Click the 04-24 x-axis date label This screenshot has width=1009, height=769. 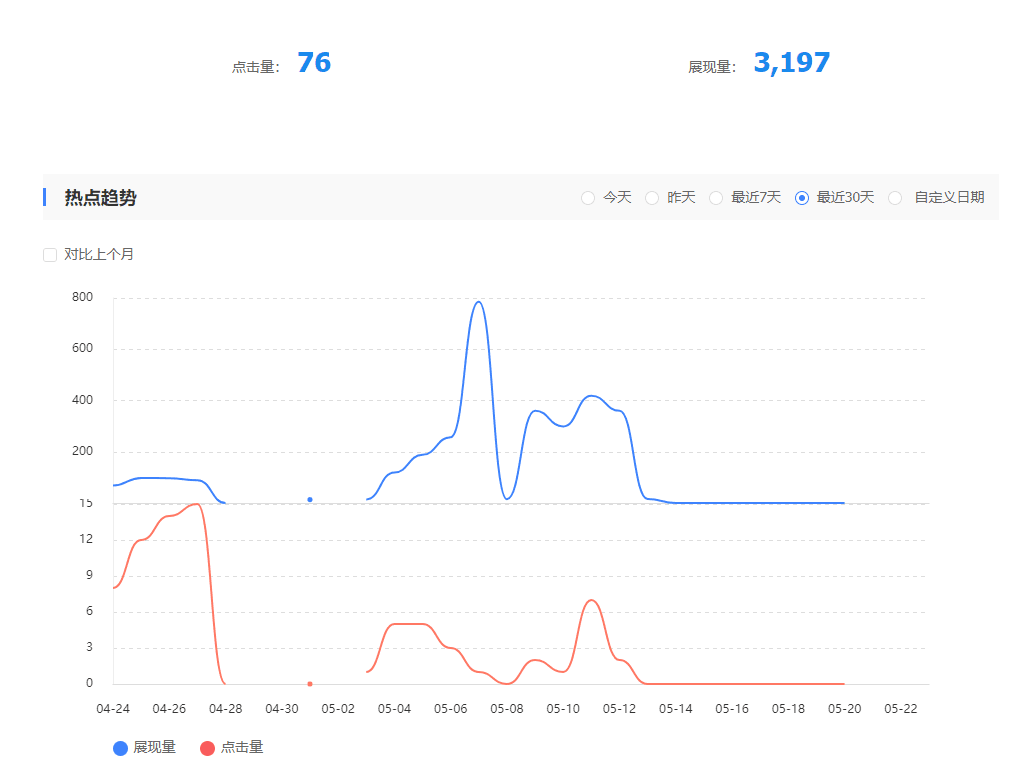[x=113, y=709]
